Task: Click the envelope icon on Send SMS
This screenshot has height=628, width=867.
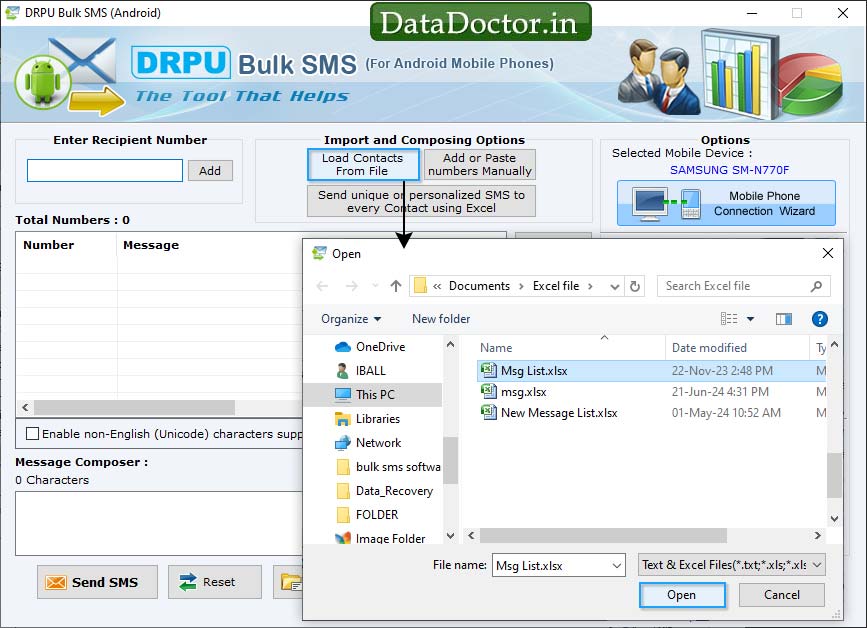Action: coord(56,583)
